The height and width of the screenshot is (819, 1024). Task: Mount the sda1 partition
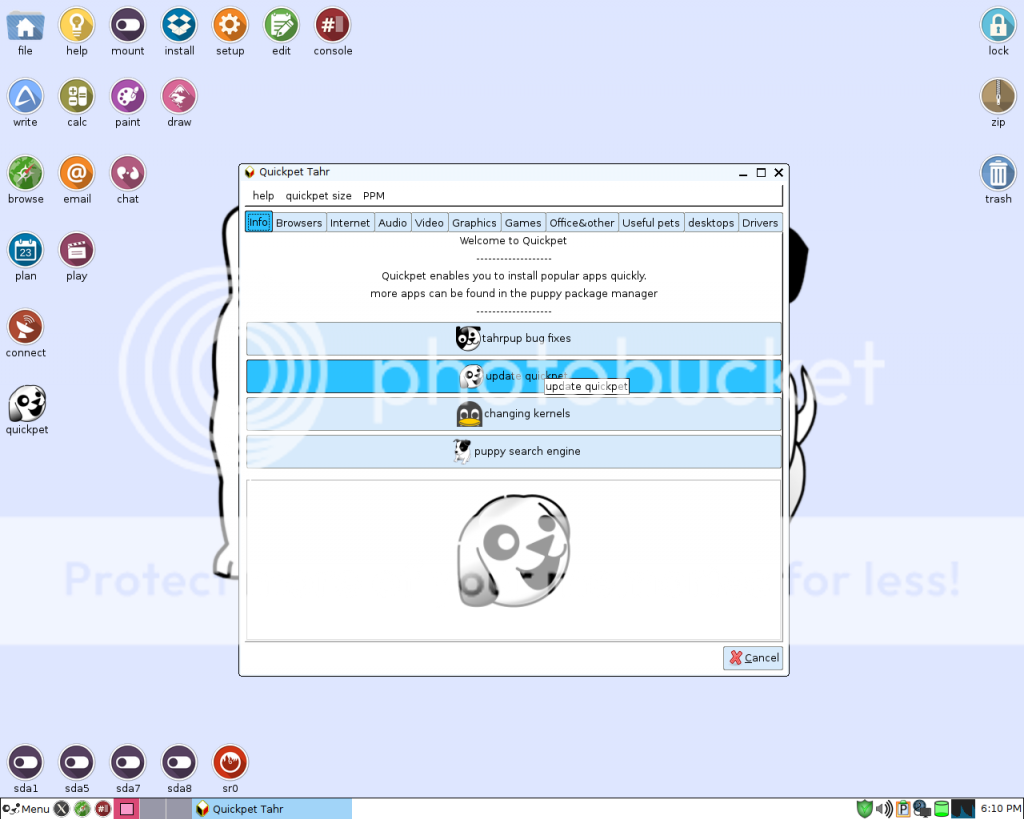tap(25, 762)
